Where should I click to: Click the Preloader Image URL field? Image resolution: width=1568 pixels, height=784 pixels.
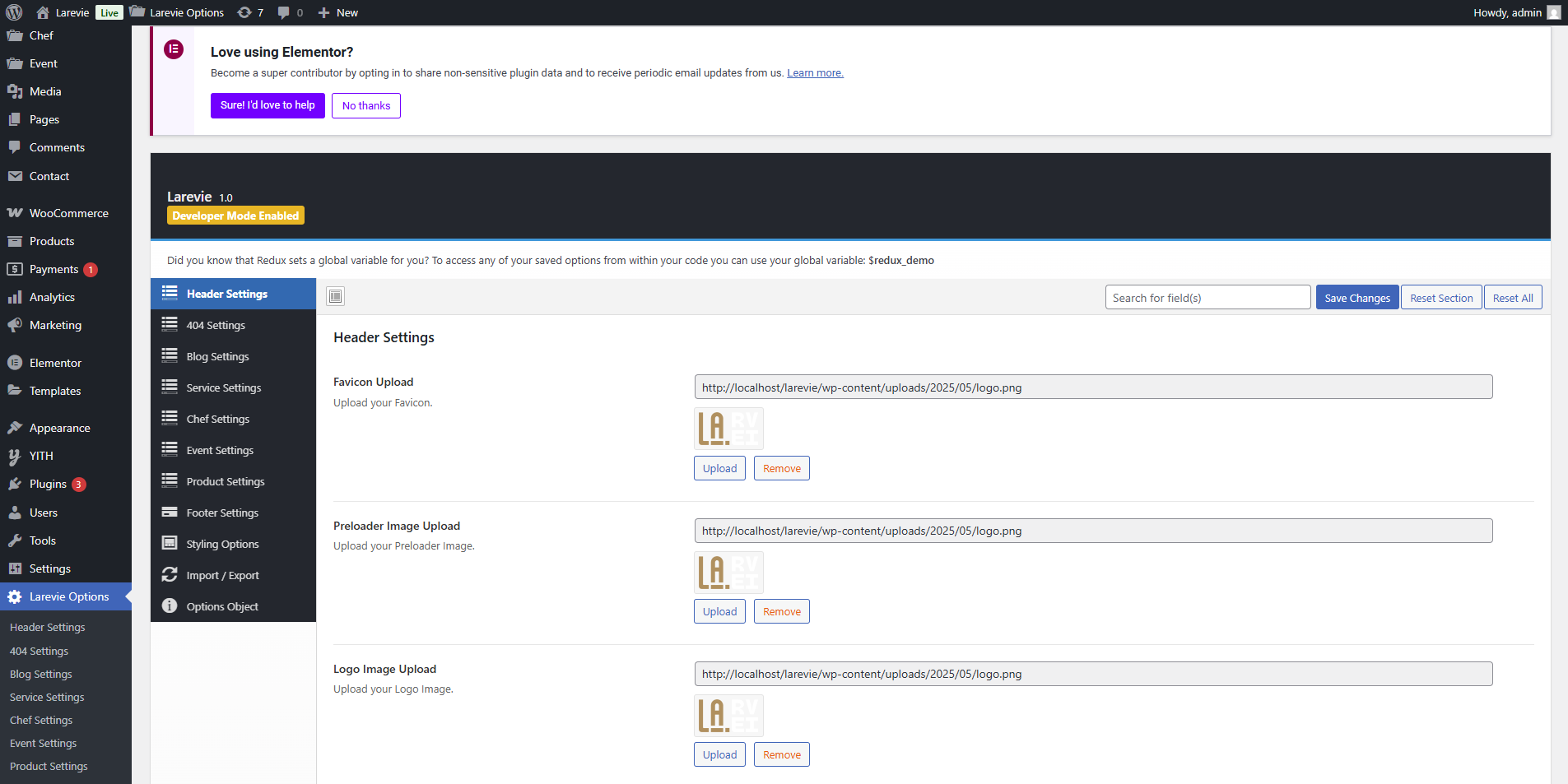tap(1093, 531)
